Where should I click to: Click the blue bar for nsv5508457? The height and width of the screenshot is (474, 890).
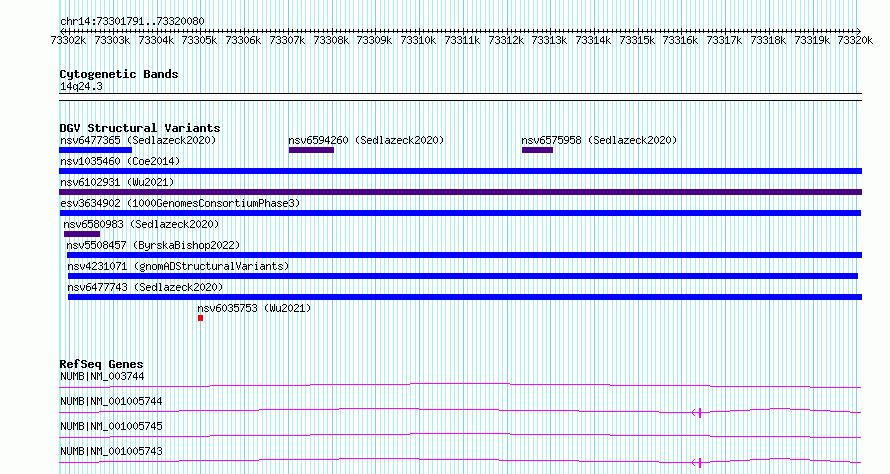[x=464, y=255]
